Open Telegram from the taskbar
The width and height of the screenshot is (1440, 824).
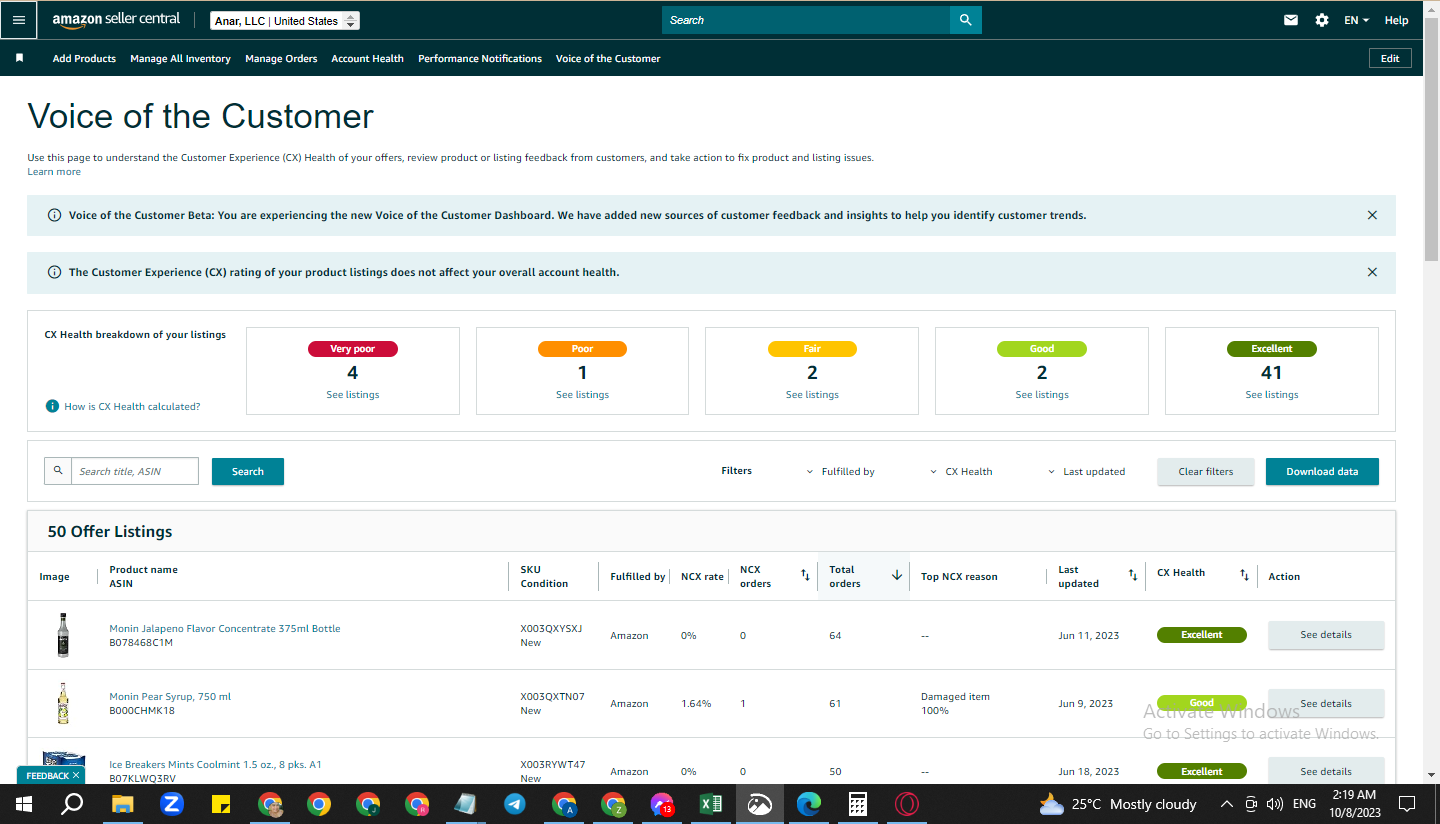515,804
